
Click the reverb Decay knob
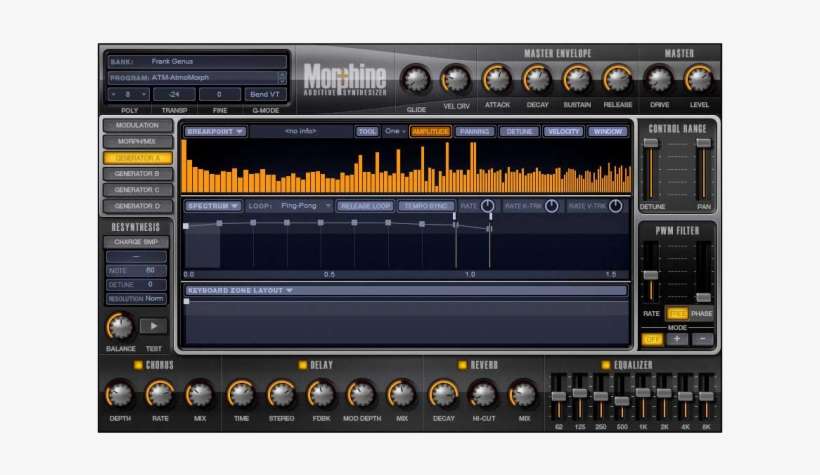pos(443,395)
